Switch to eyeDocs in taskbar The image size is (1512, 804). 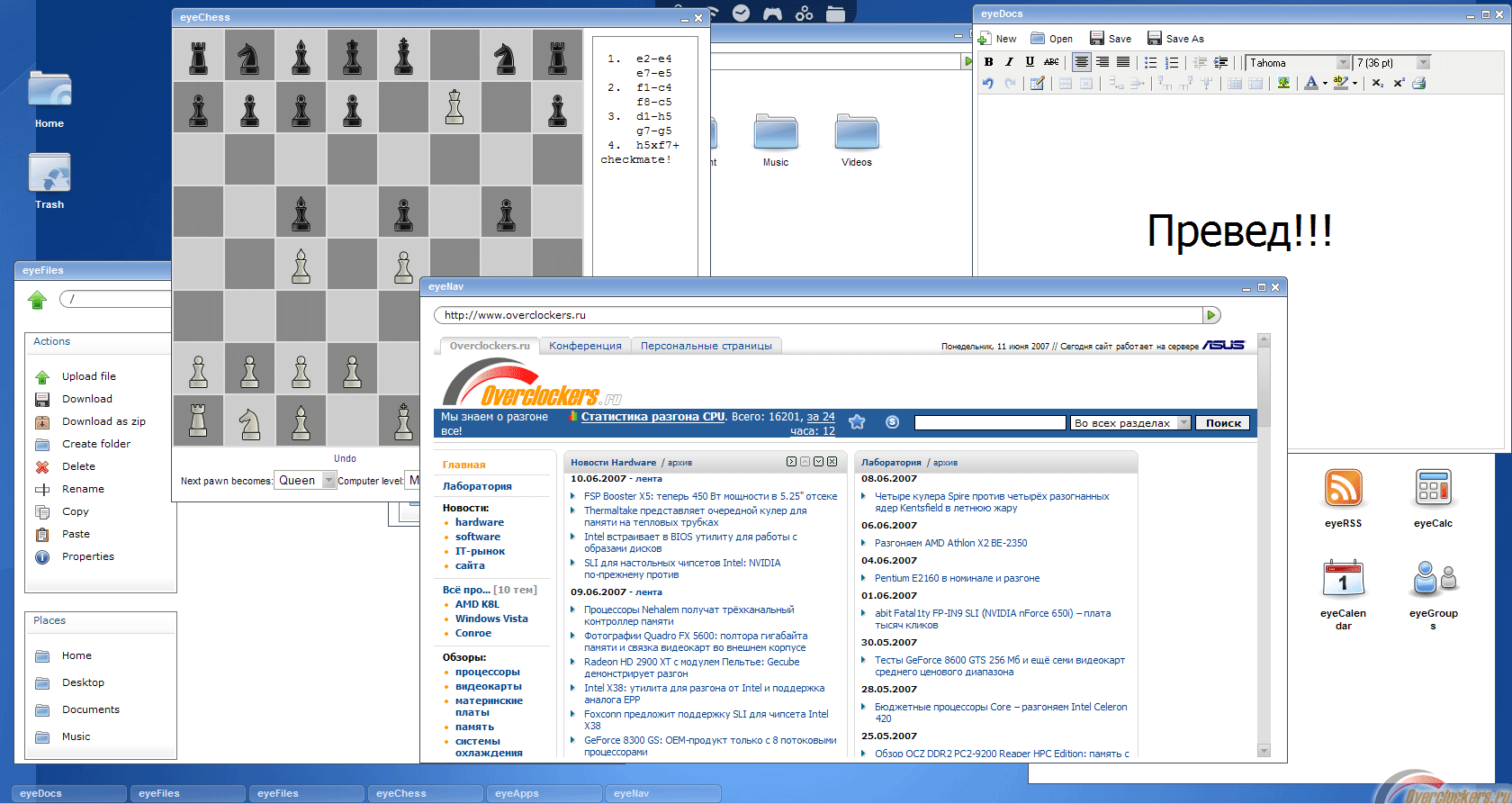[70, 793]
